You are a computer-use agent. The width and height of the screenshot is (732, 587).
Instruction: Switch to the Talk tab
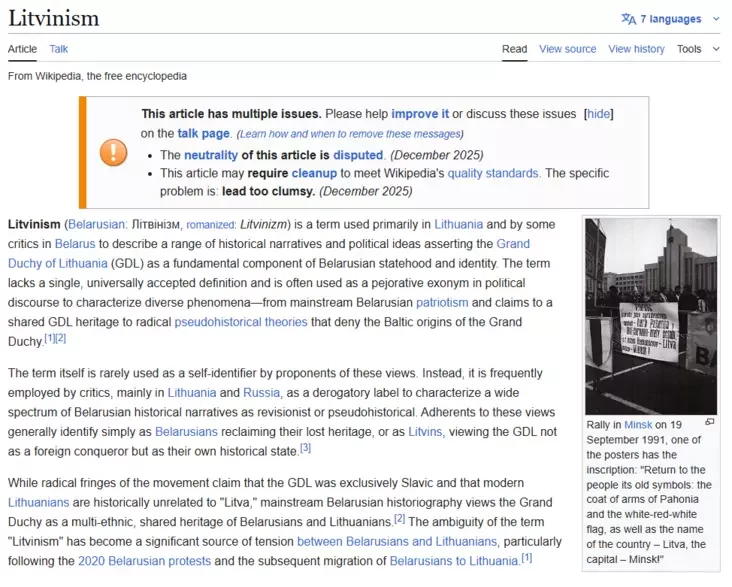59,49
